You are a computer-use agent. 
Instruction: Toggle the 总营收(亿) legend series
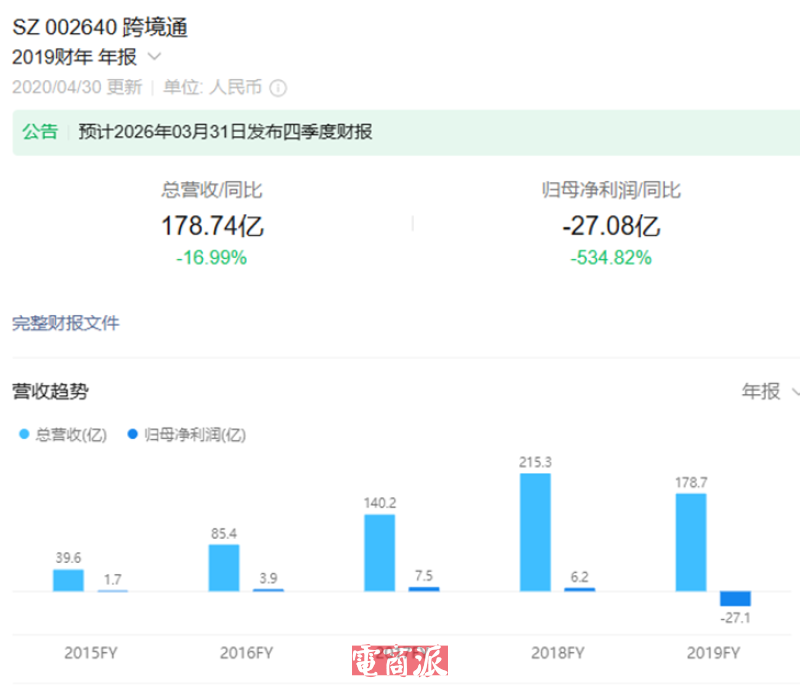pos(64,434)
